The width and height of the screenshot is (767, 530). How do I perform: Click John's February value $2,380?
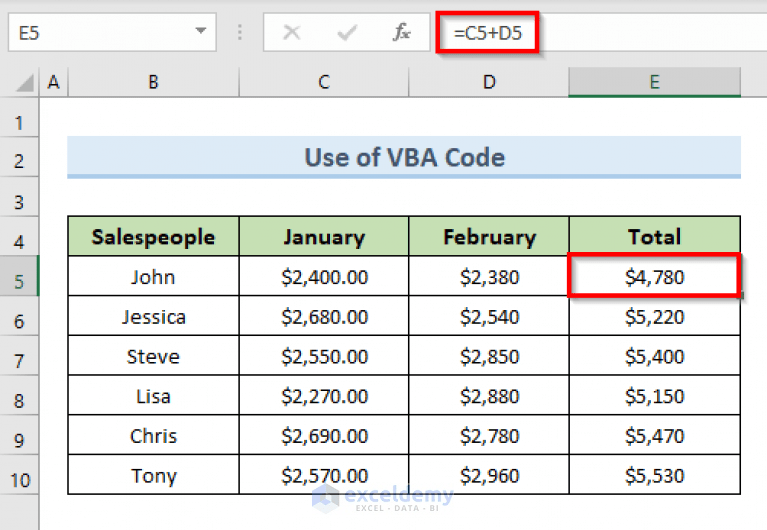[x=489, y=277]
